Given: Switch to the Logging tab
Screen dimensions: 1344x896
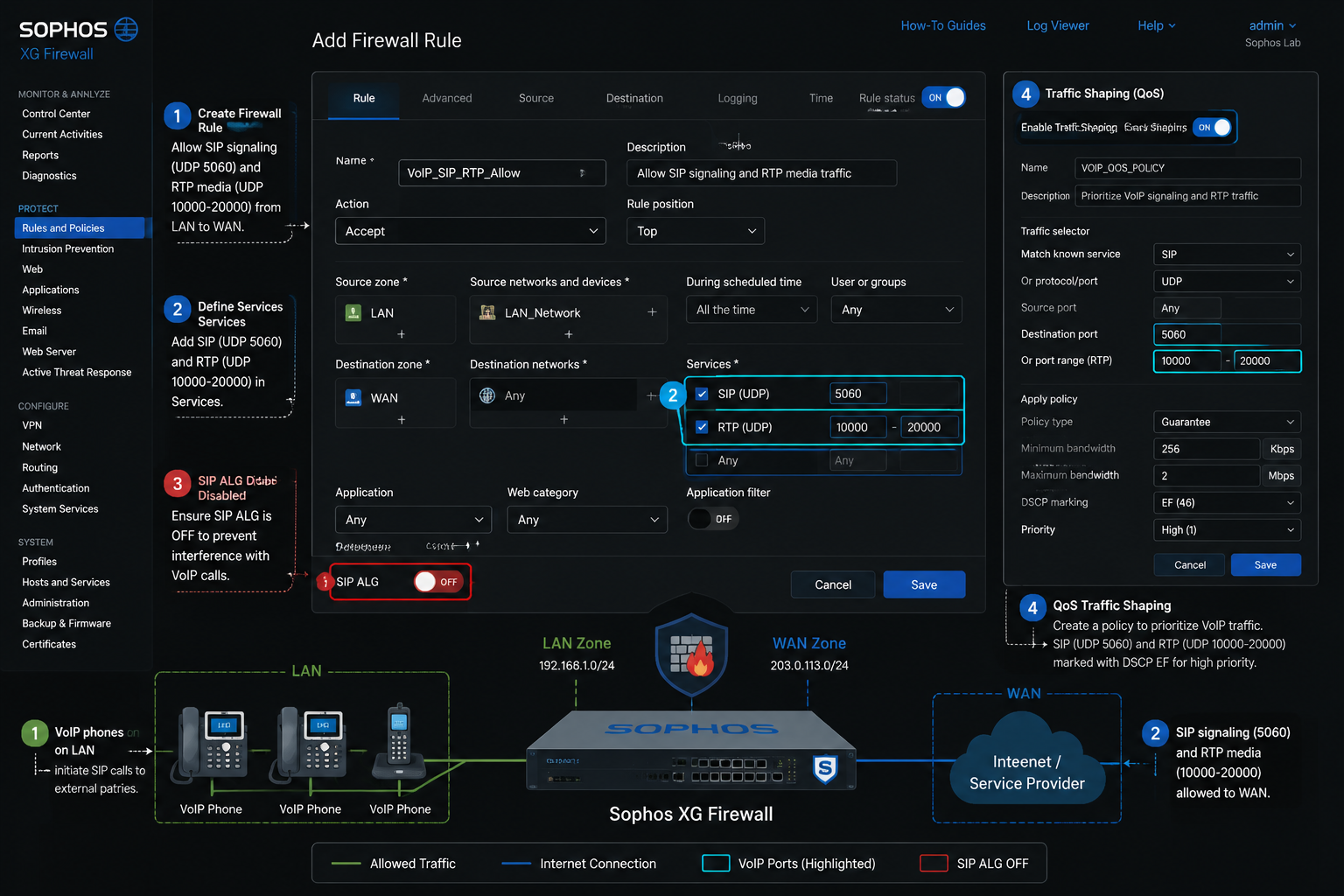Looking at the screenshot, I should pyautogui.click(x=738, y=98).
